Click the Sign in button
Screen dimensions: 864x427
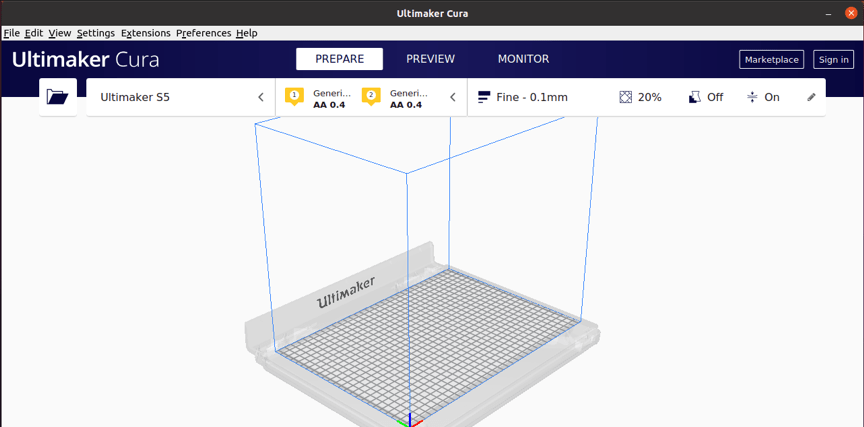[834, 60]
